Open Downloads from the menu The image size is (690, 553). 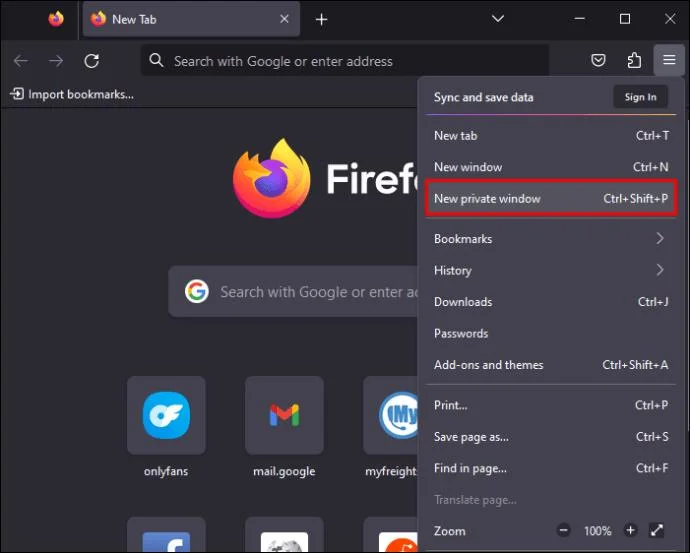[551, 302]
